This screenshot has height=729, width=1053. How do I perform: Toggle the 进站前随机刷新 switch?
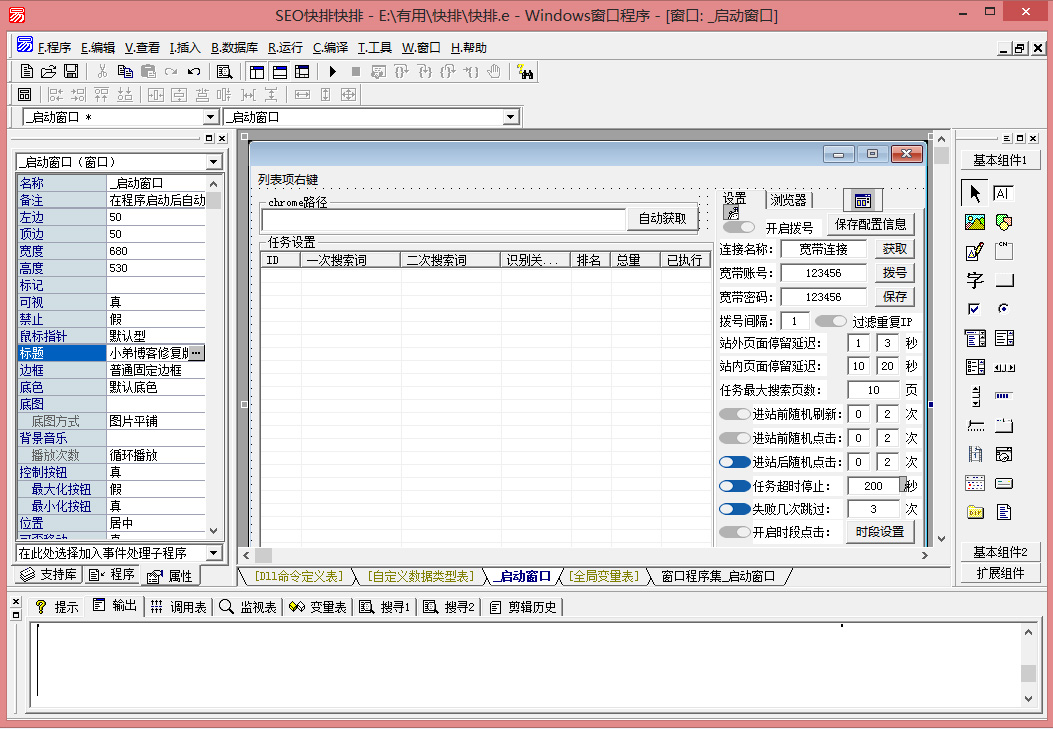pyautogui.click(x=735, y=414)
